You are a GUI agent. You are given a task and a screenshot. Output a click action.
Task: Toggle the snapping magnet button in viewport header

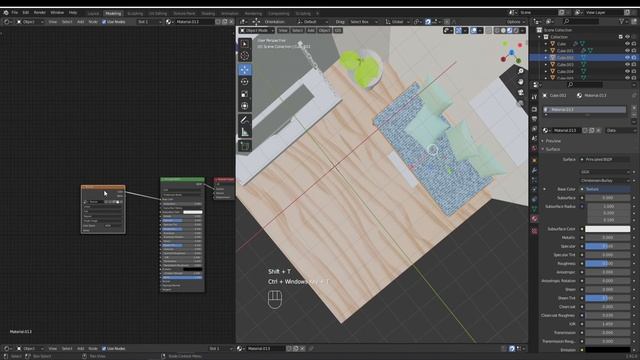[428, 22]
